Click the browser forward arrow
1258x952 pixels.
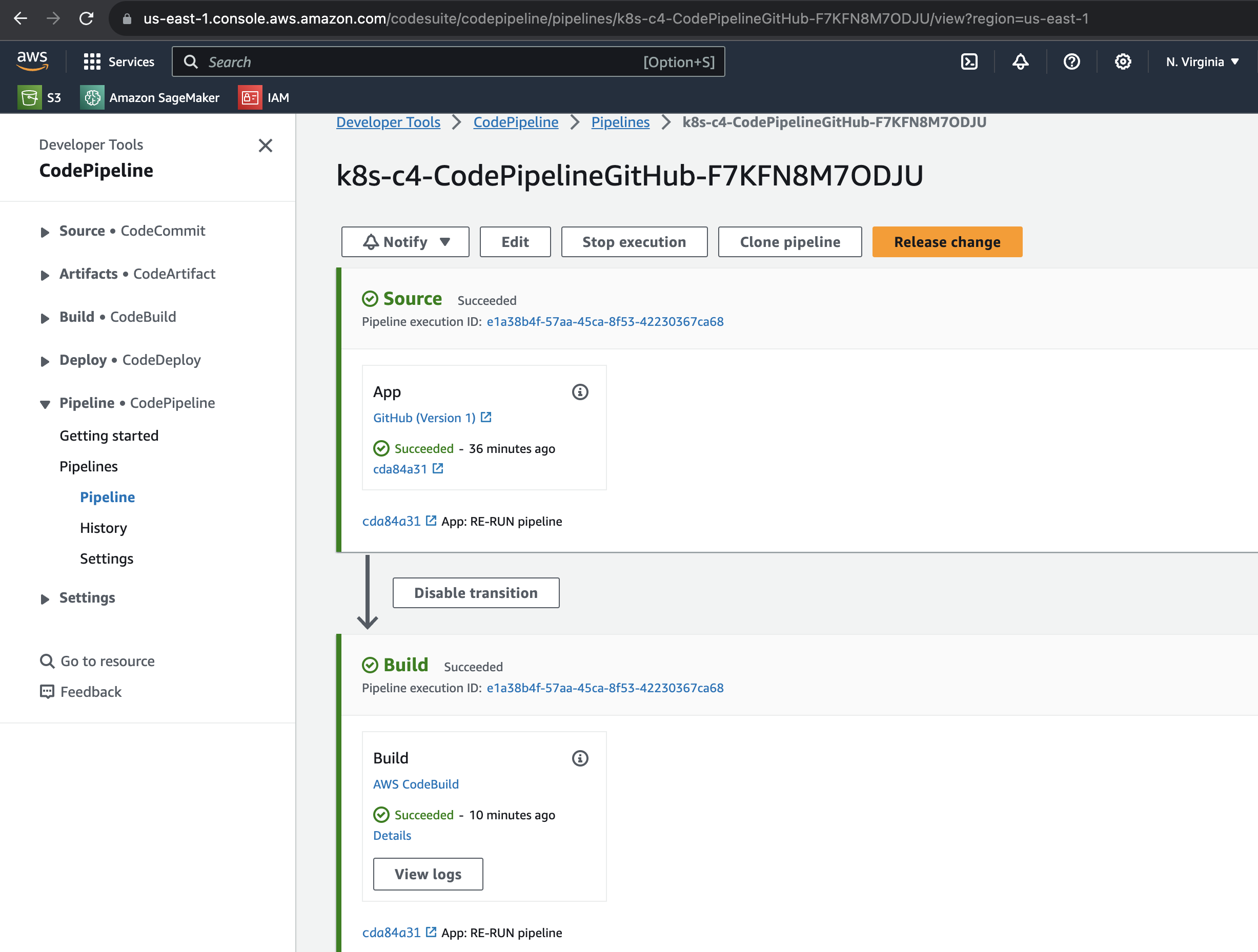coord(53,19)
